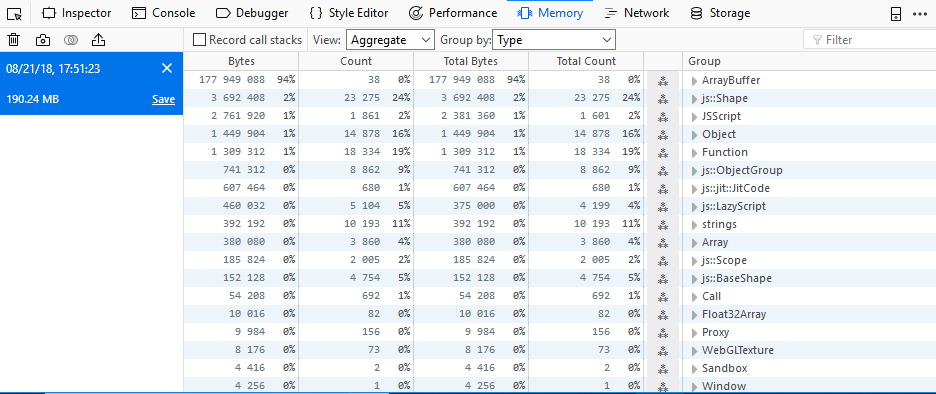
Task: Sort by the Bytes column header
Action: click(x=241, y=61)
